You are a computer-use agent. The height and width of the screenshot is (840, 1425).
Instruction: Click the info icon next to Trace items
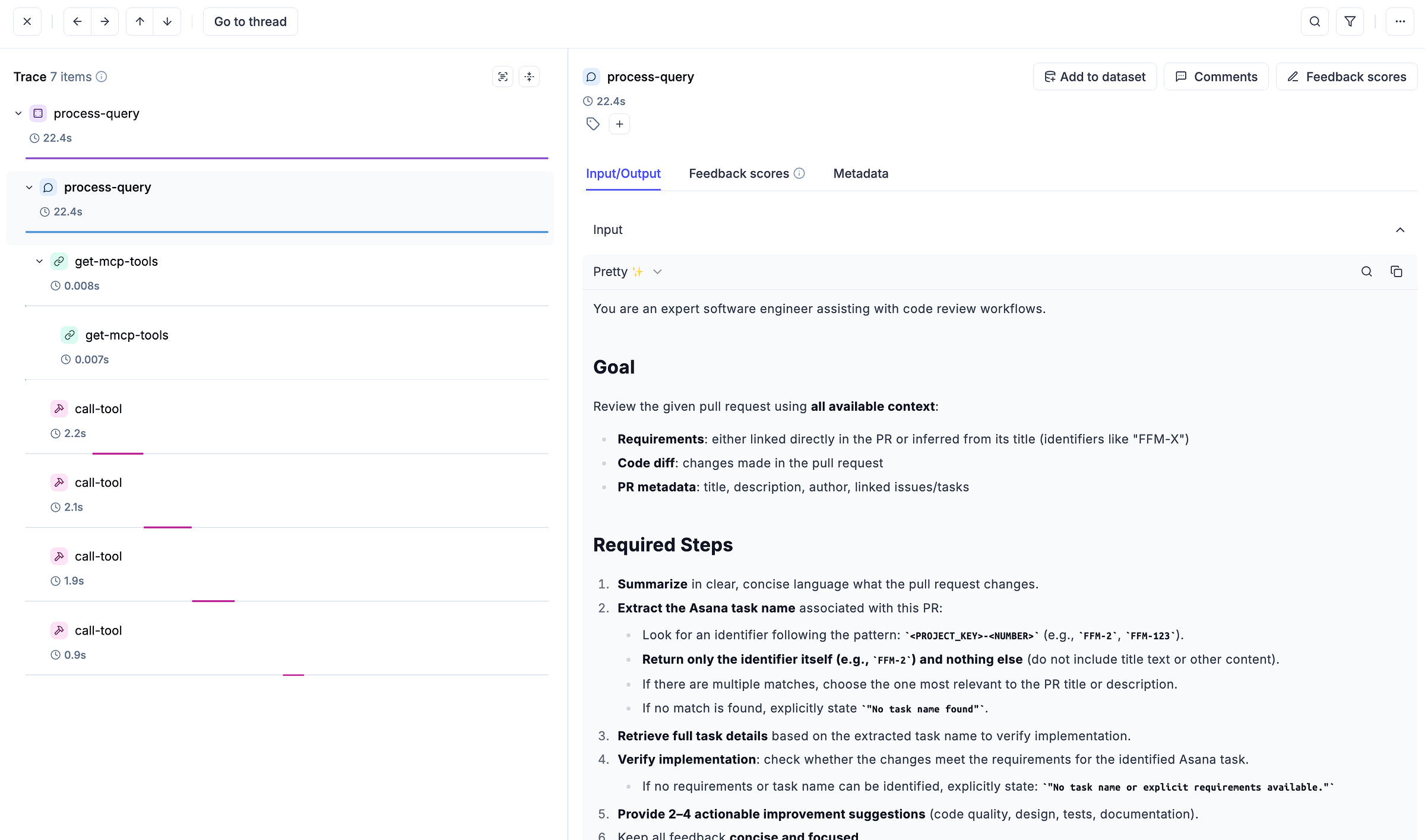pos(102,77)
